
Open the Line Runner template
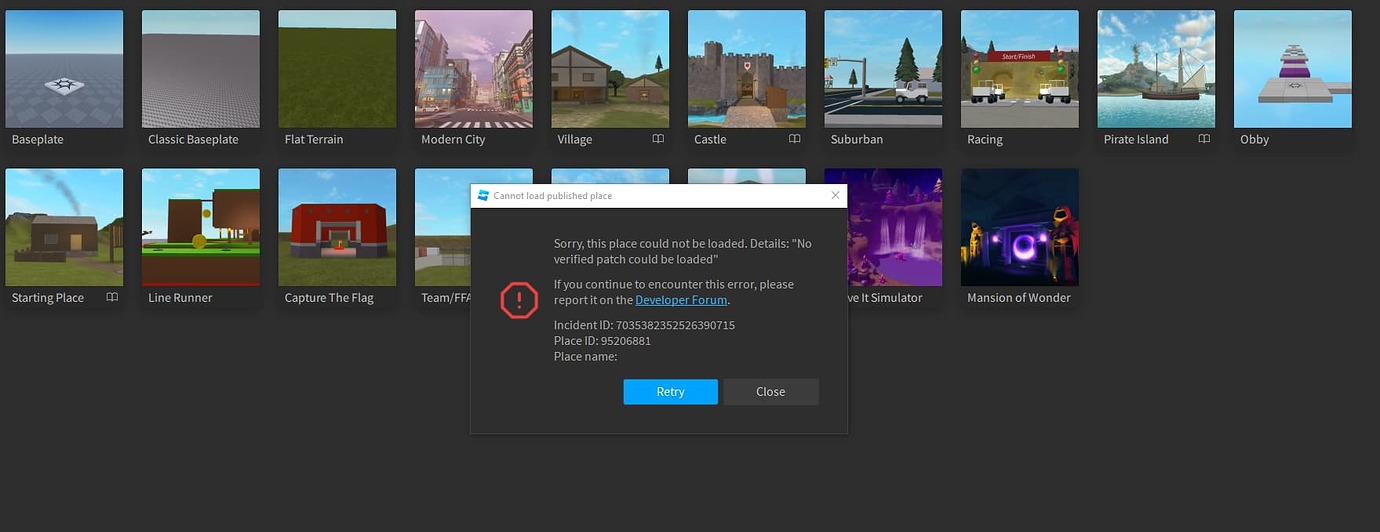tap(201, 227)
